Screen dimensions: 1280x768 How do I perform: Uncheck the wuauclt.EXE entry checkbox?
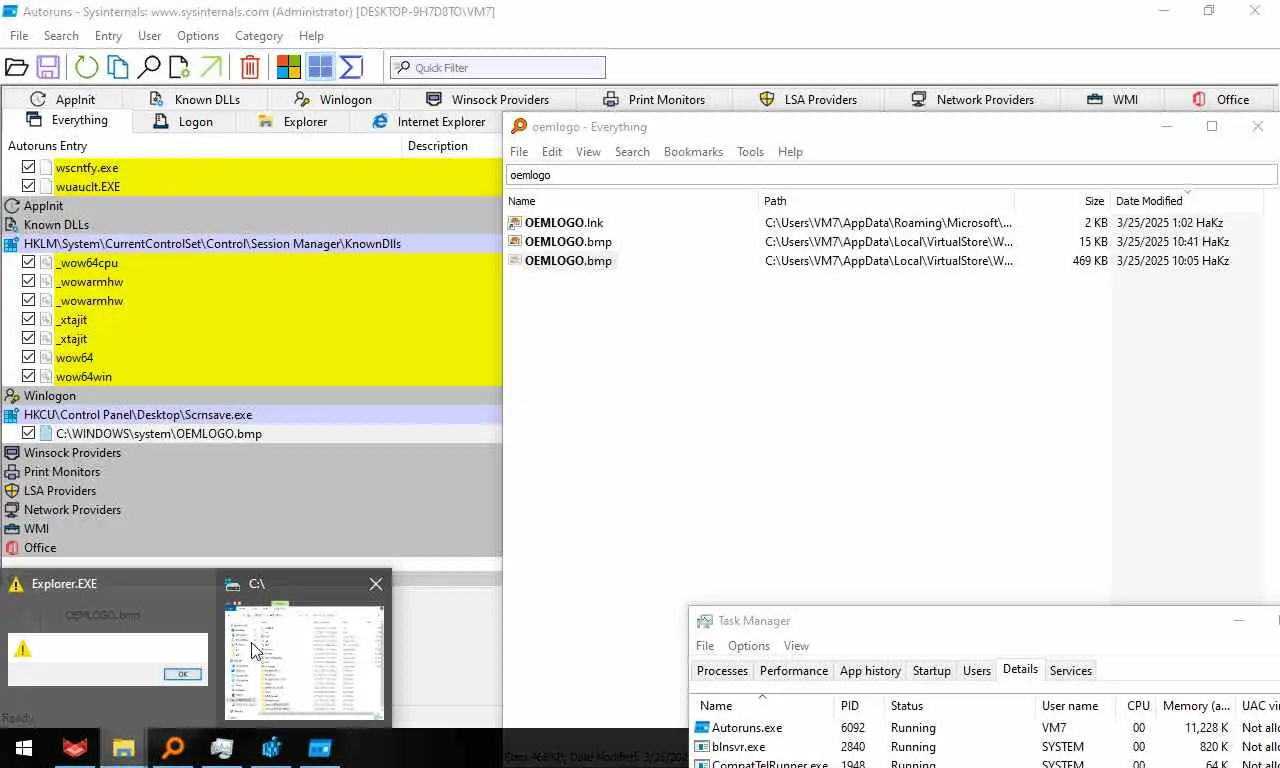(29, 186)
